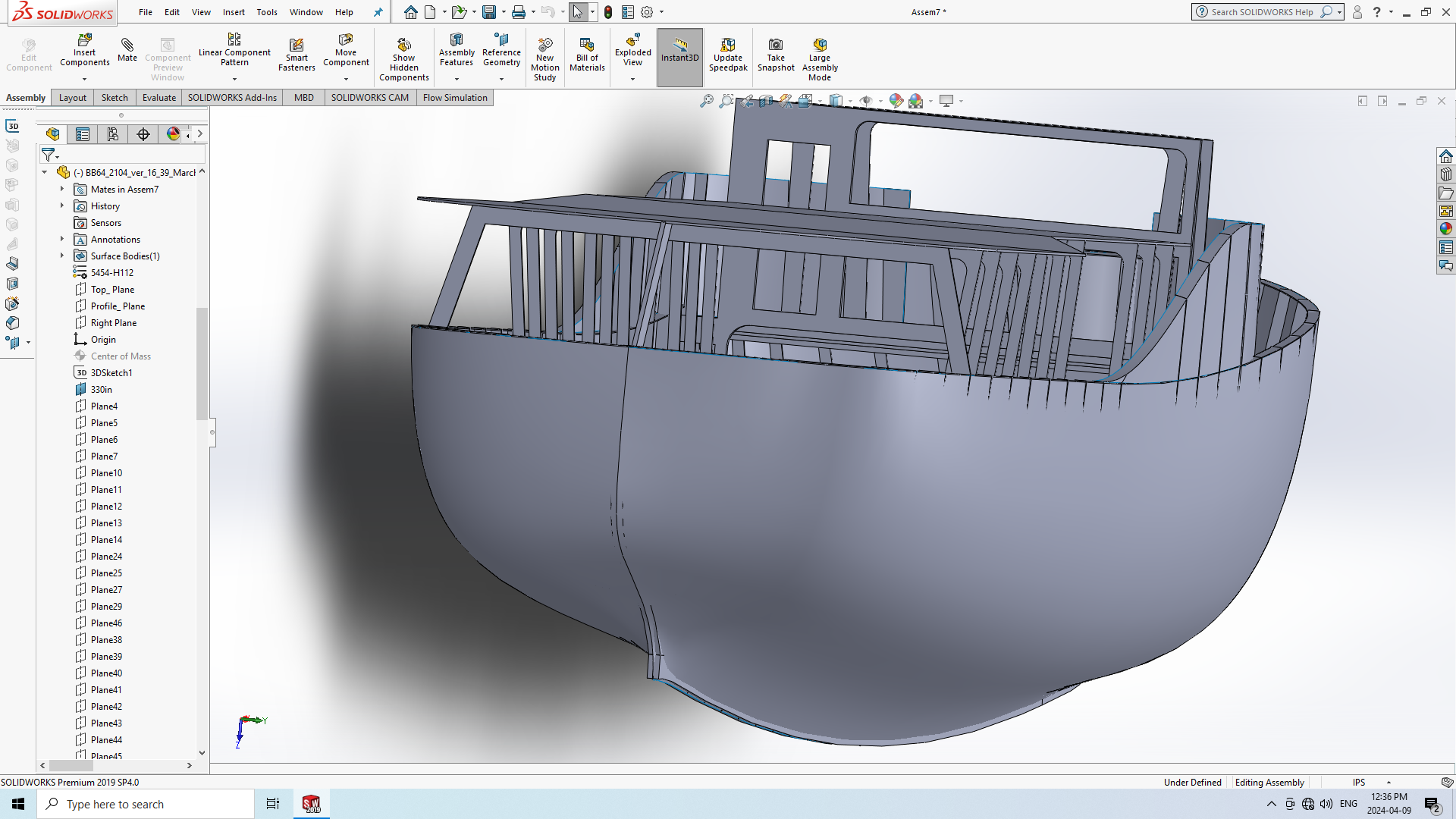This screenshot has height=819, width=1456.
Task: Click feature tree vertical scrollbar
Action: [x=202, y=364]
